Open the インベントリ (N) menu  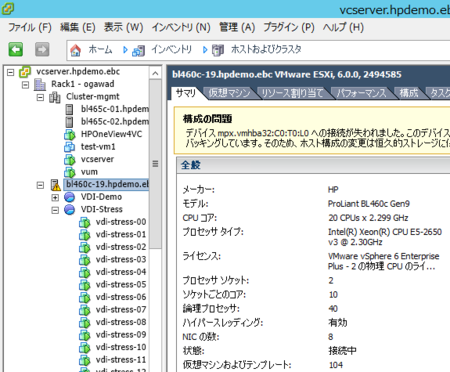click(x=181, y=27)
